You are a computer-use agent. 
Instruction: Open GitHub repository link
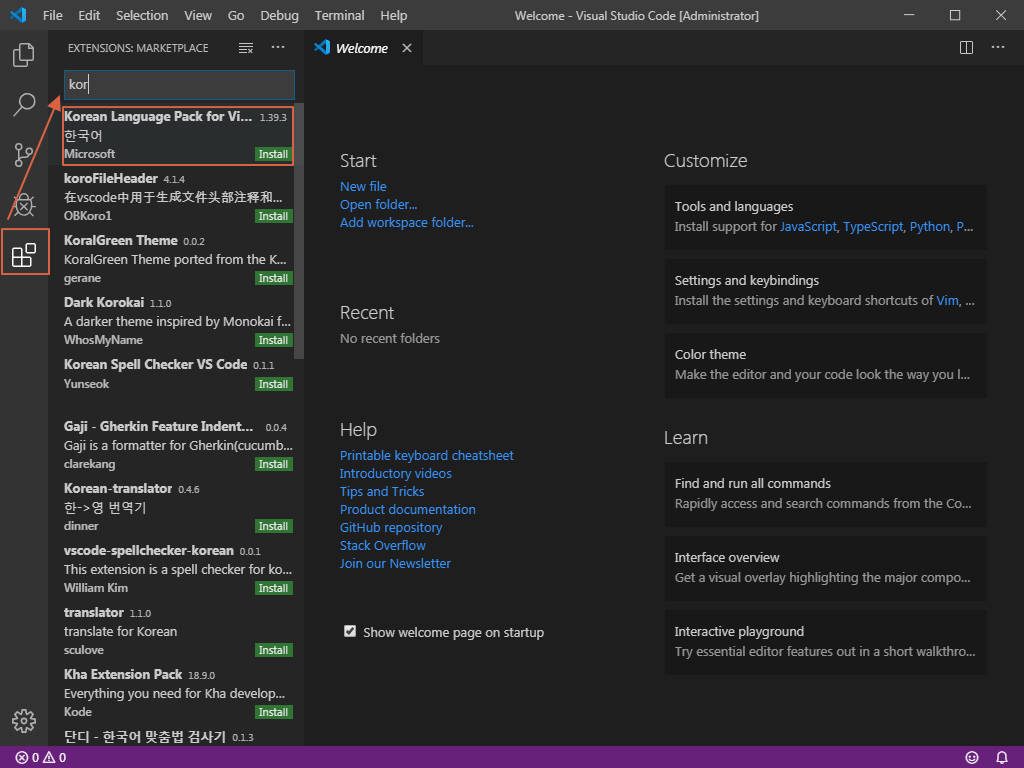pos(391,528)
